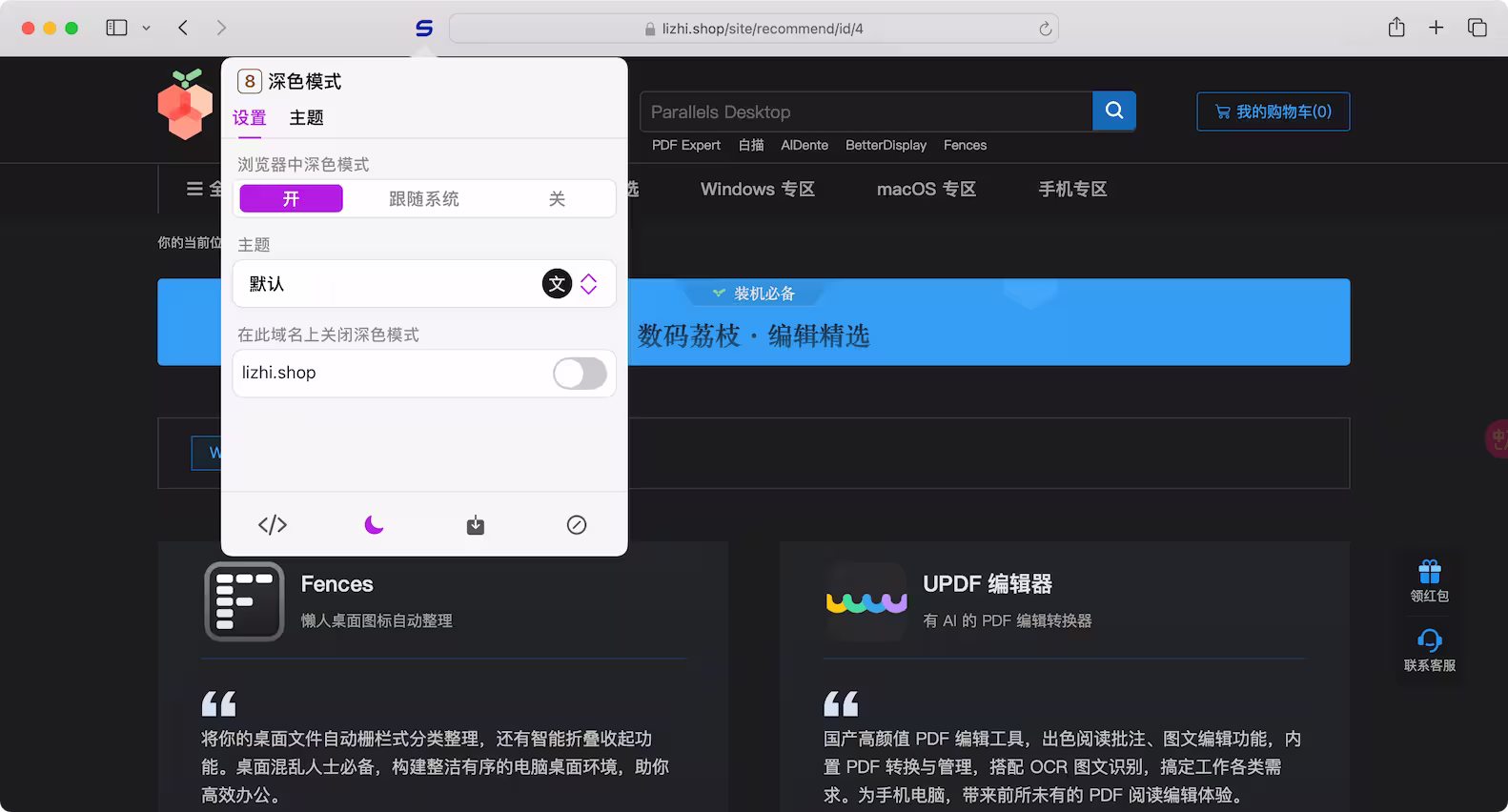This screenshot has height=812, width=1508.
Task: Reload the page with refresh icon
Action: (1046, 29)
